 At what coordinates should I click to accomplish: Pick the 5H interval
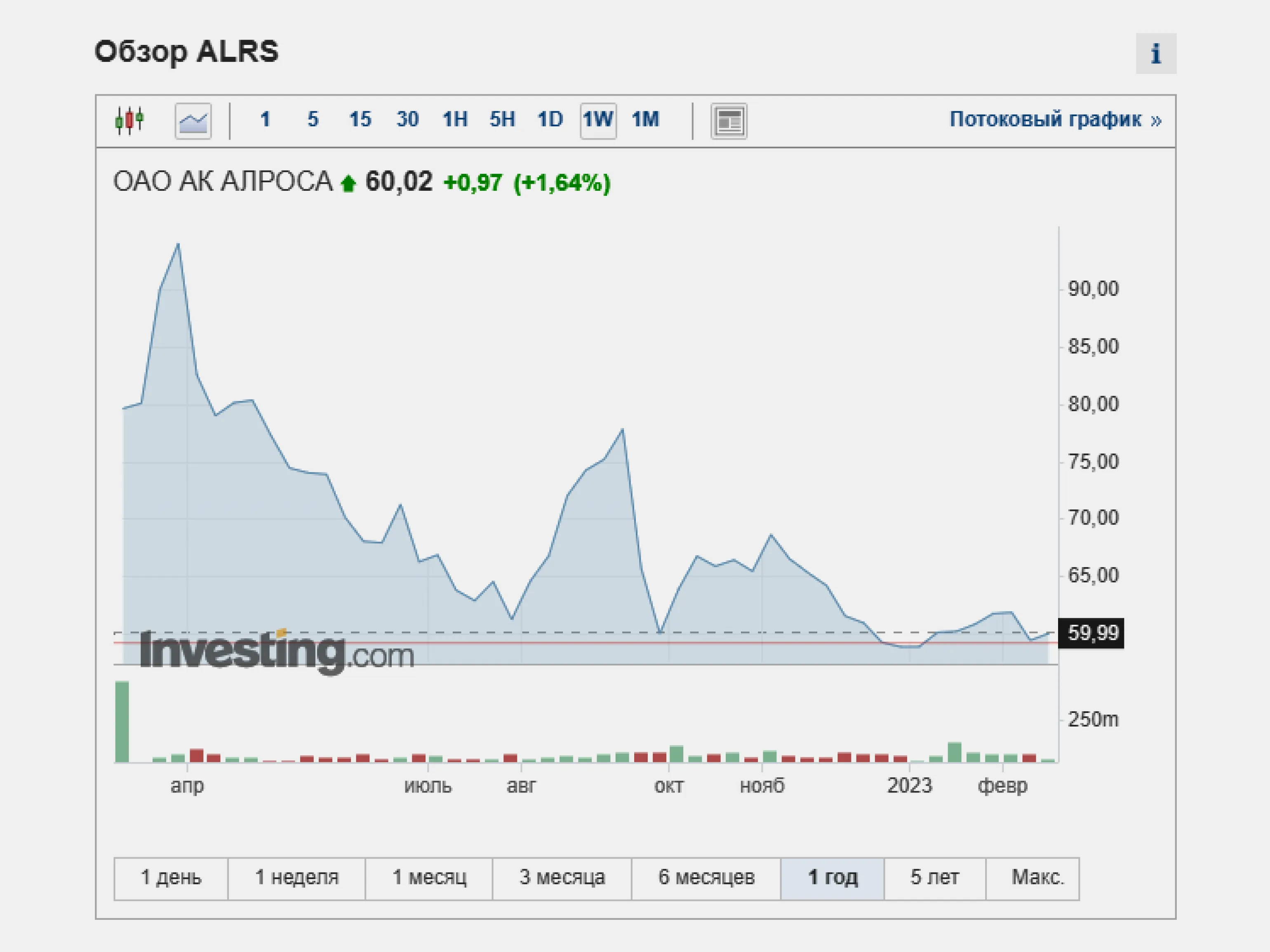(x=502, y=120)
